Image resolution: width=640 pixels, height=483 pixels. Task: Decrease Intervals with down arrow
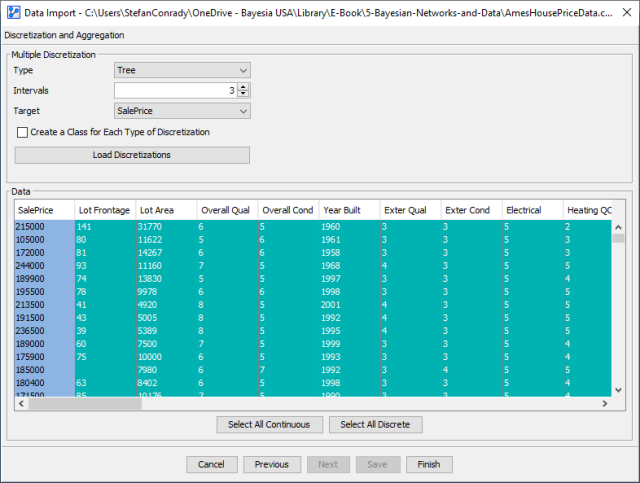click(243, 94)
